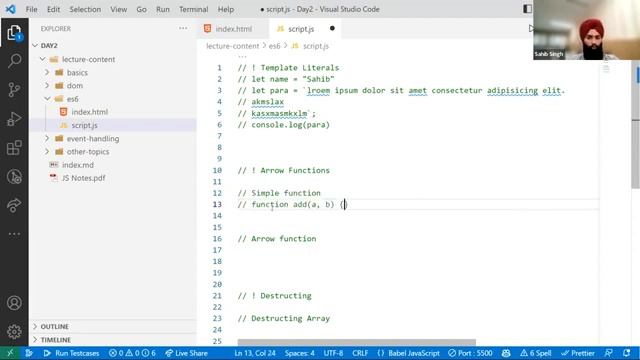Click the Copilot status bar icon
This screenshot has width=640, height=360.
click(506, 353)
